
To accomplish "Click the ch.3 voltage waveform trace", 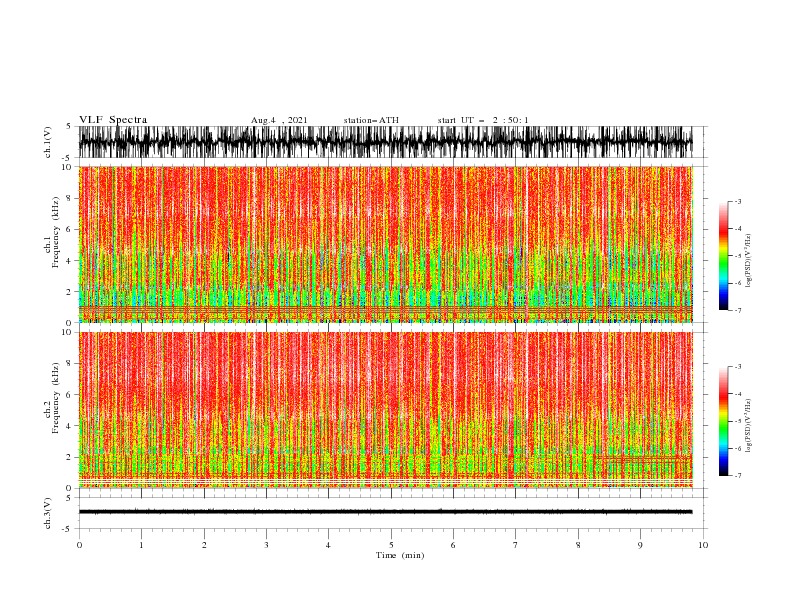I will coord(385,512).
